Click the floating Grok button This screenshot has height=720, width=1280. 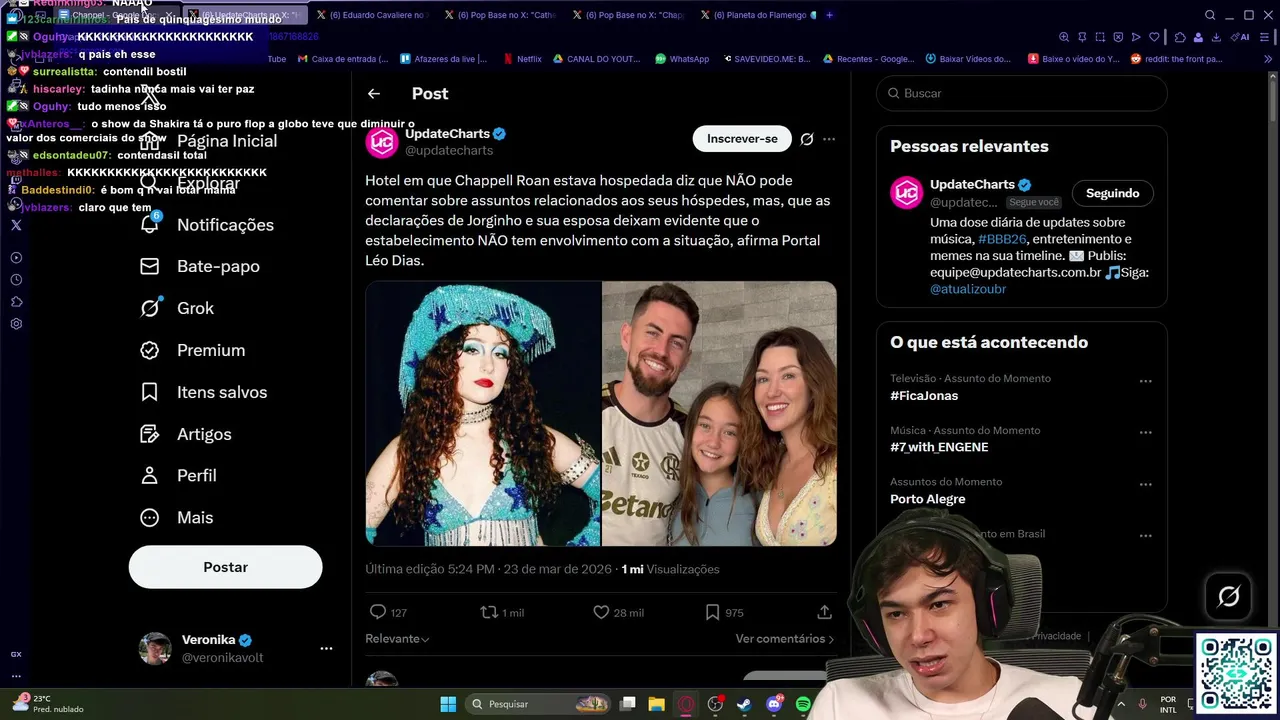(x=1229, y=597)
